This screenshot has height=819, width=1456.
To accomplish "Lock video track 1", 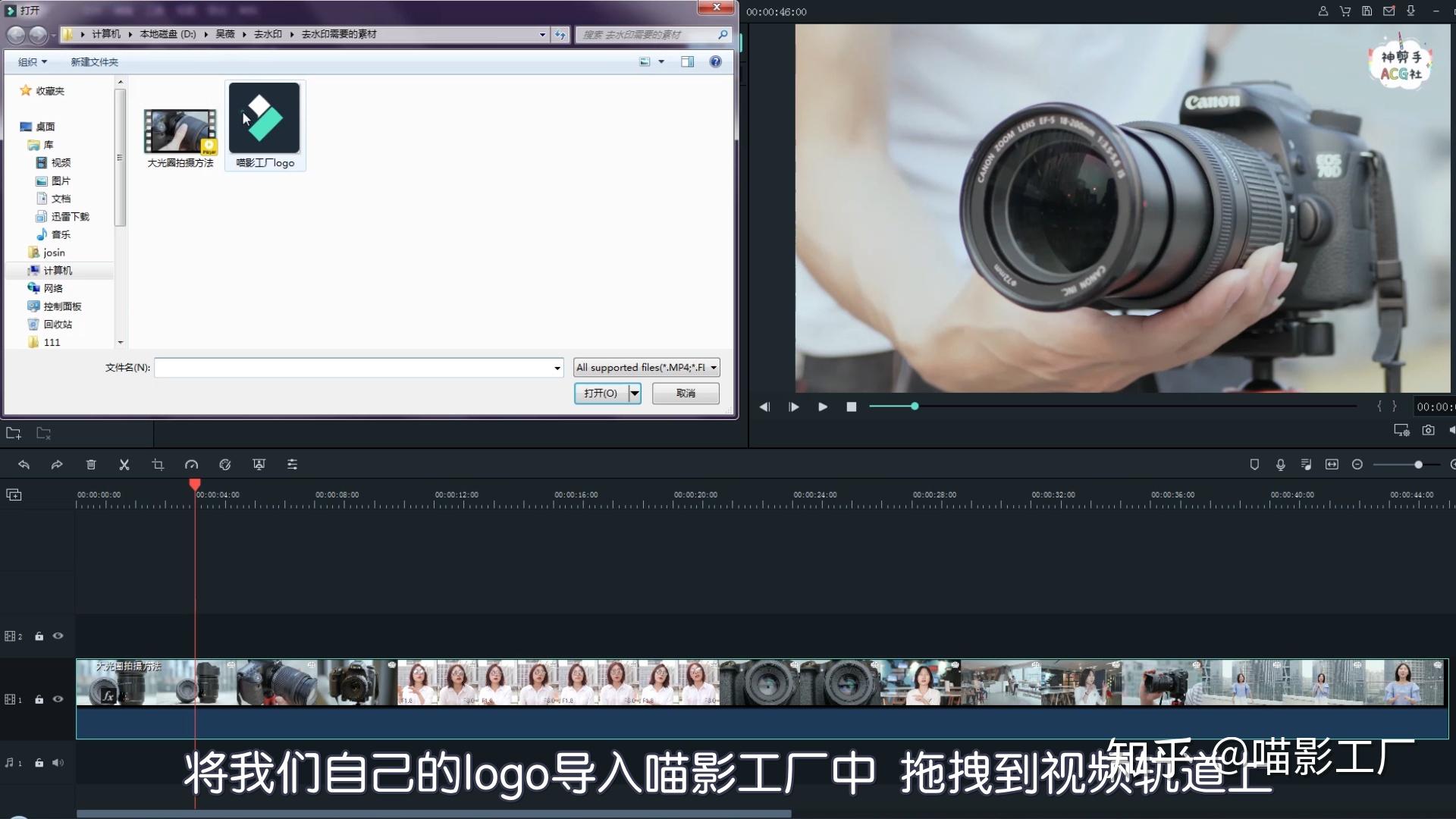I will 39,699.
